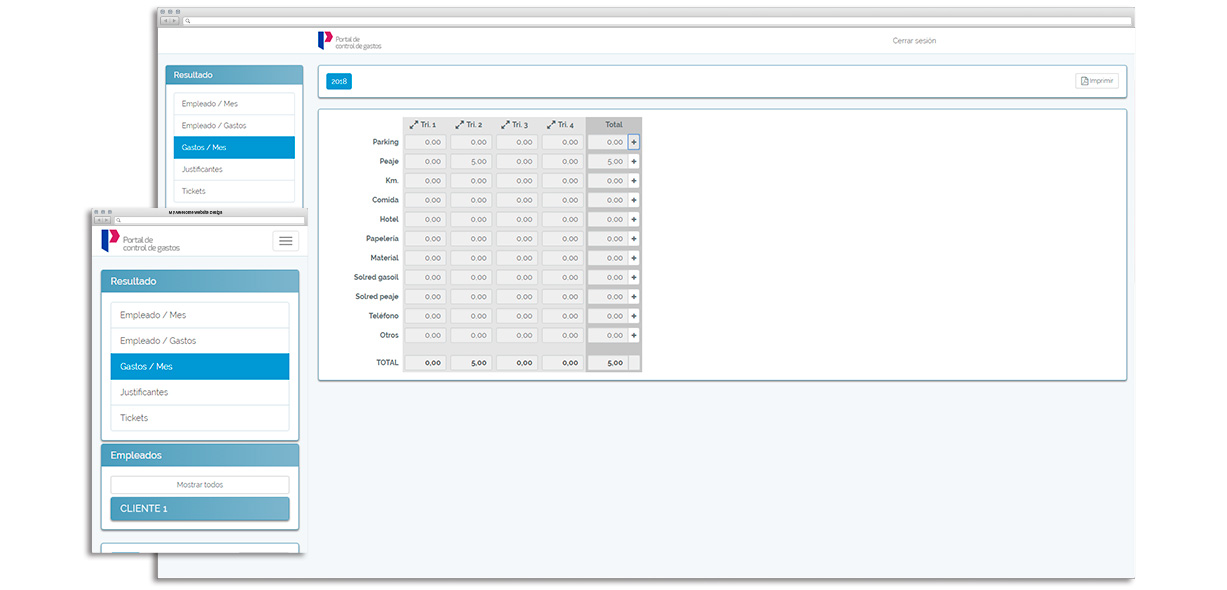Collapse Resultado panel header in mobile window

coord(200,281)
